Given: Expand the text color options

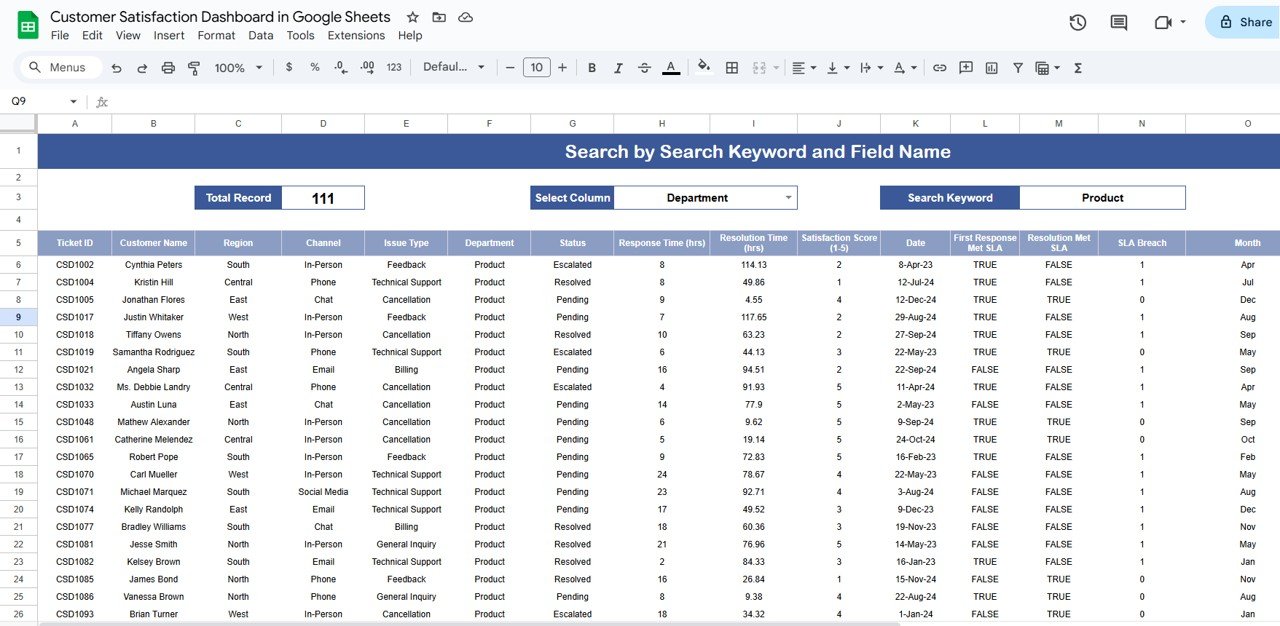Looking at the screenshot, I should click(x=671, y=67).
